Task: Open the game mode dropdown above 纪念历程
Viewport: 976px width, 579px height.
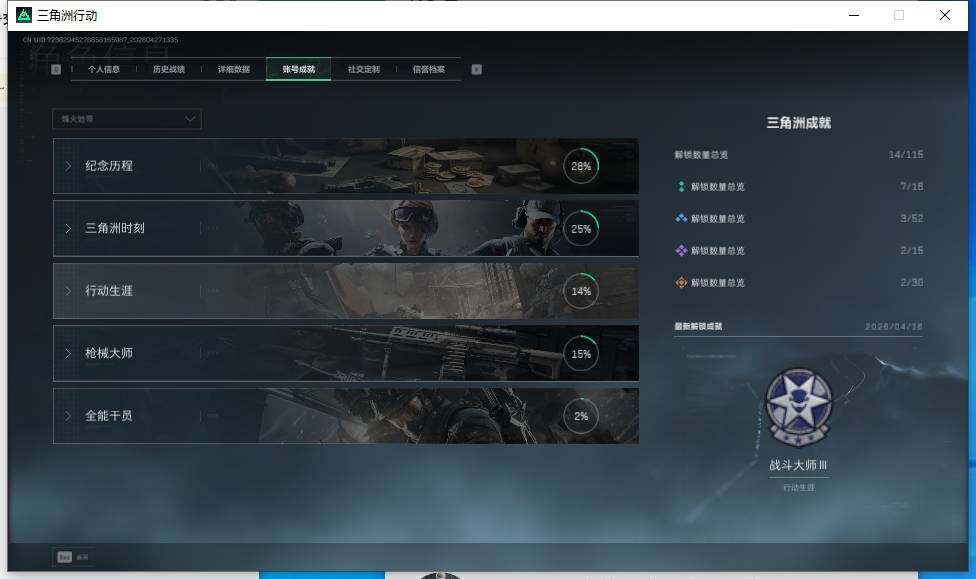Action: point(127,119)
